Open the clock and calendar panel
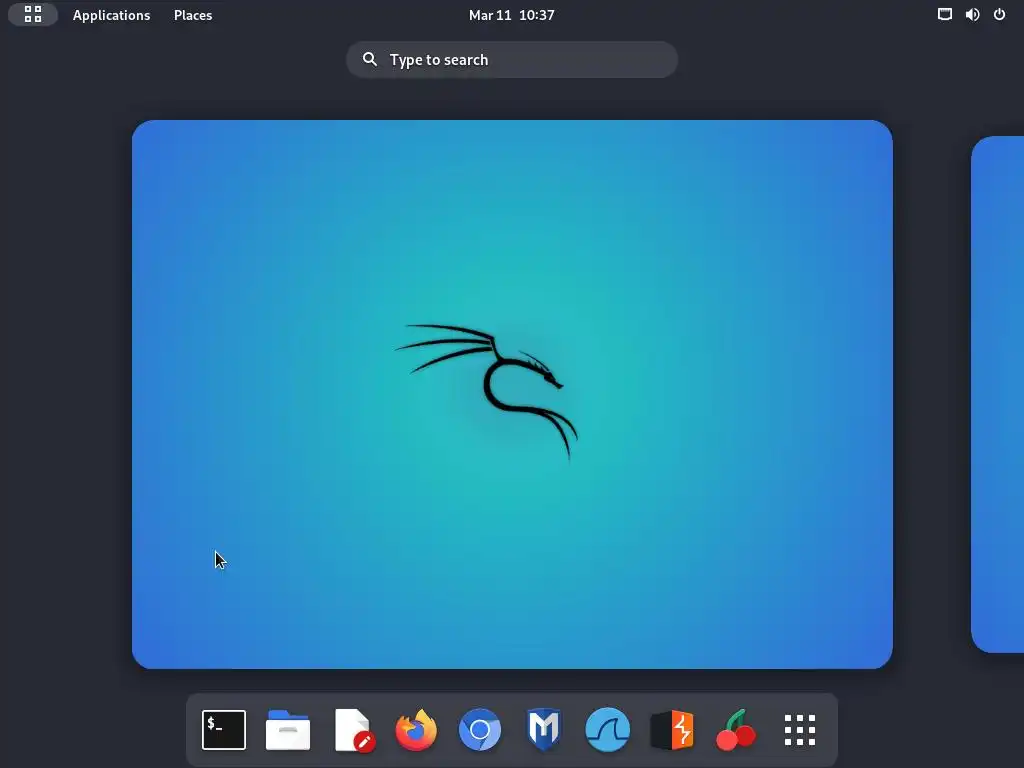 (x=511, y=15)
